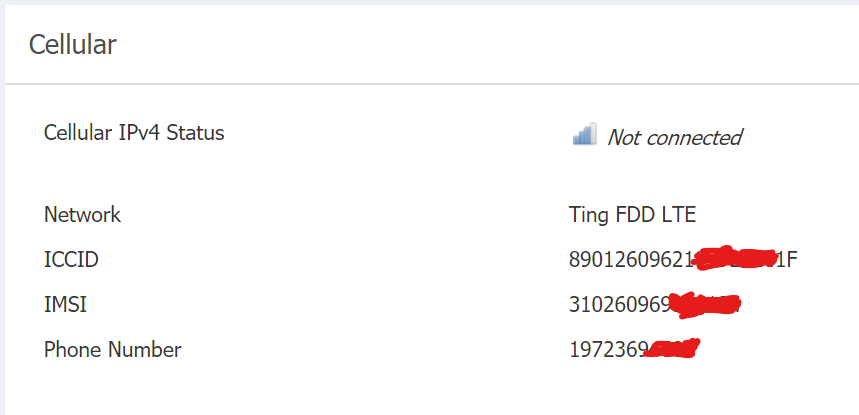Viewport: 859px width, 415px height.
Task: Click the blank area below the Phone Number row
Action: (x=430, y=392)
